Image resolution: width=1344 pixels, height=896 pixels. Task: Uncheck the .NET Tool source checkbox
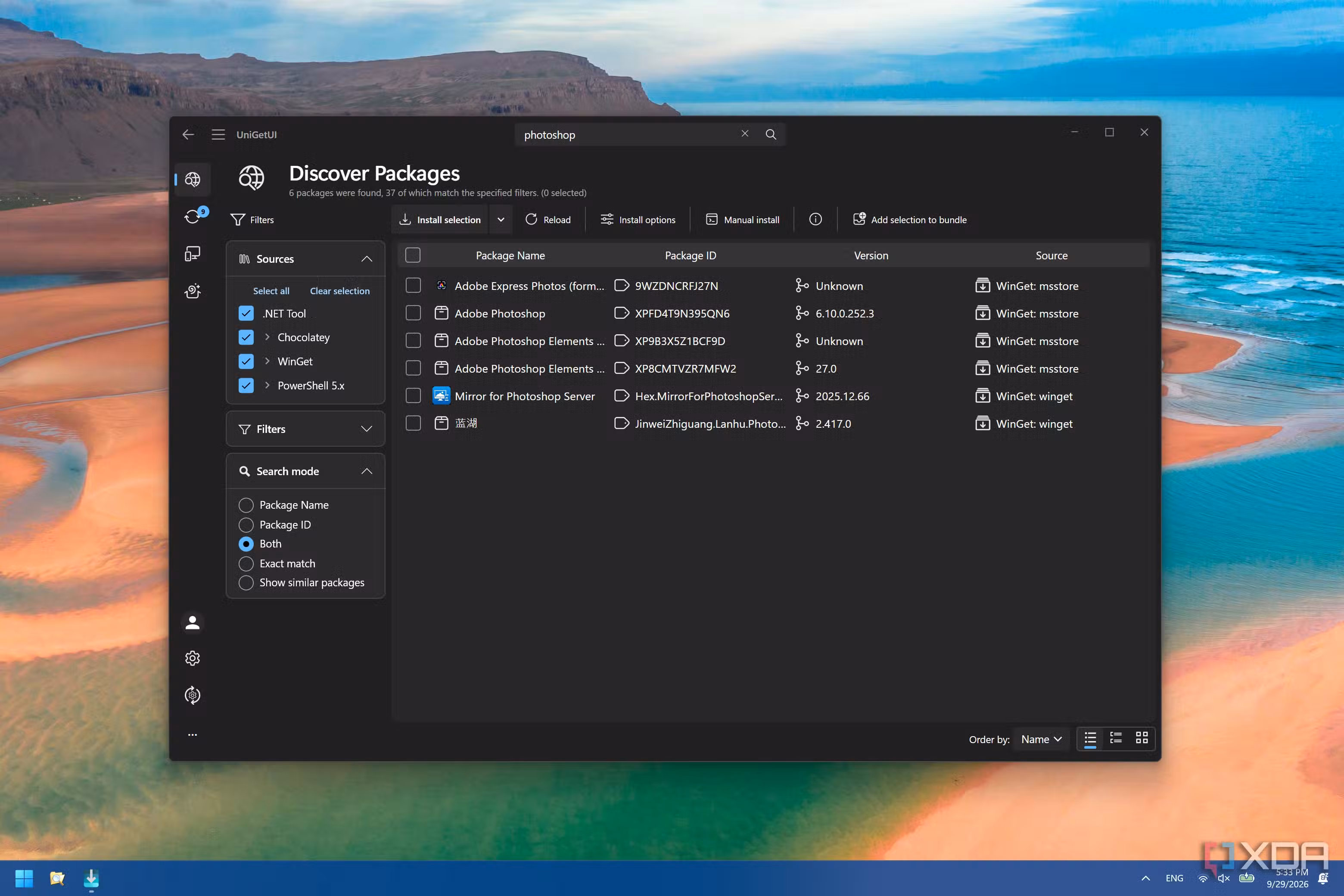coord(246,313)
